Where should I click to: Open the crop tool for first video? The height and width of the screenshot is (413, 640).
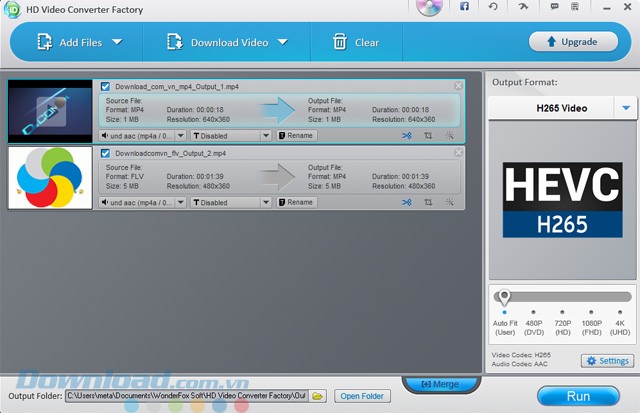tap(428, 135)
